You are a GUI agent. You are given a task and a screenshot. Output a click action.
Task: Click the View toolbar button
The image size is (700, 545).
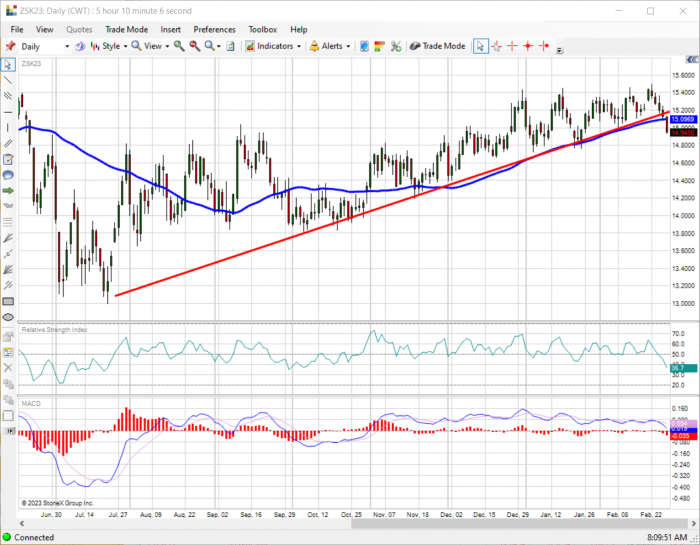(150, 46)
